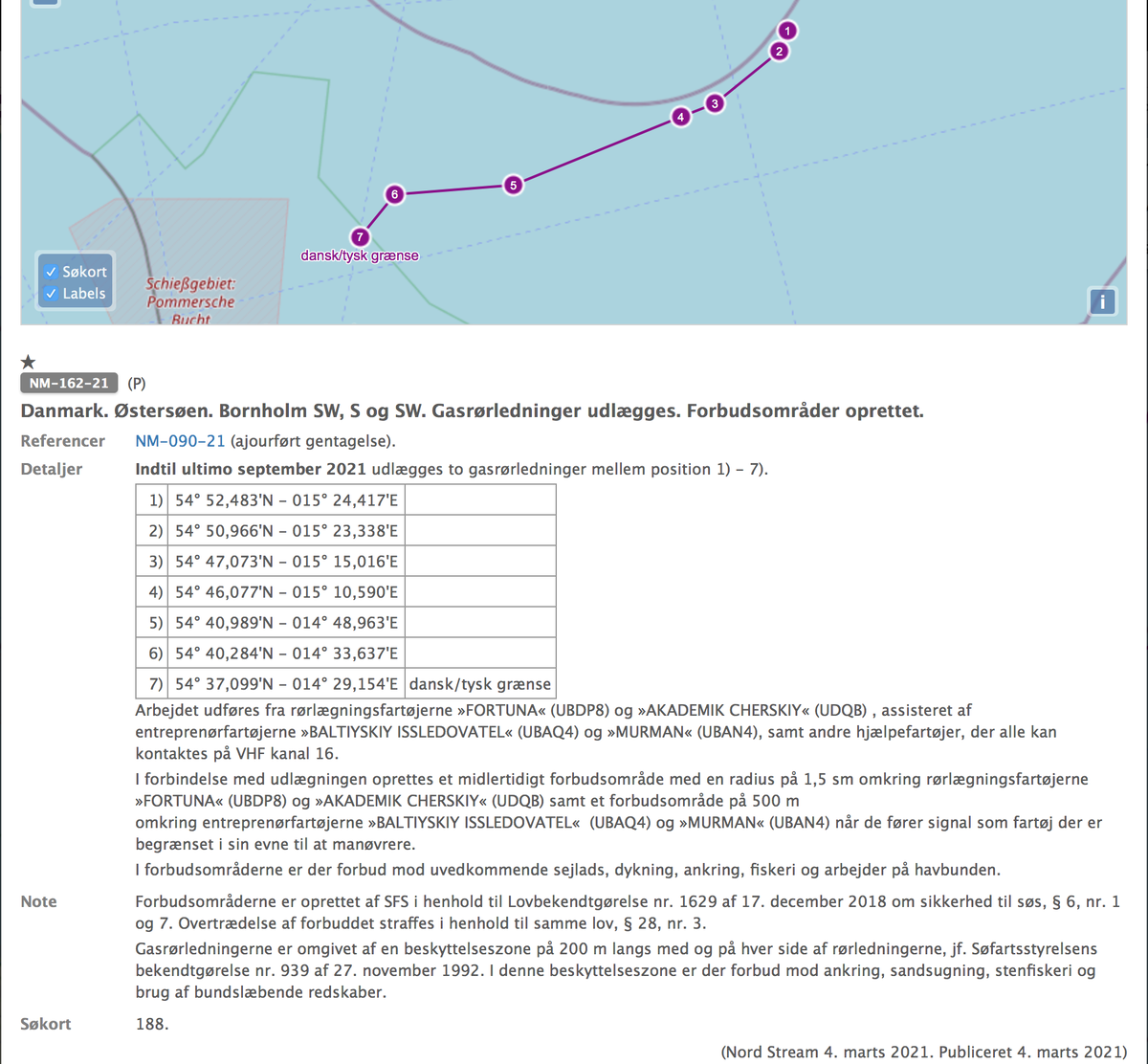Select map waypoint marker 4
Screen dimensions: 1148x1064
click(680, 118)
